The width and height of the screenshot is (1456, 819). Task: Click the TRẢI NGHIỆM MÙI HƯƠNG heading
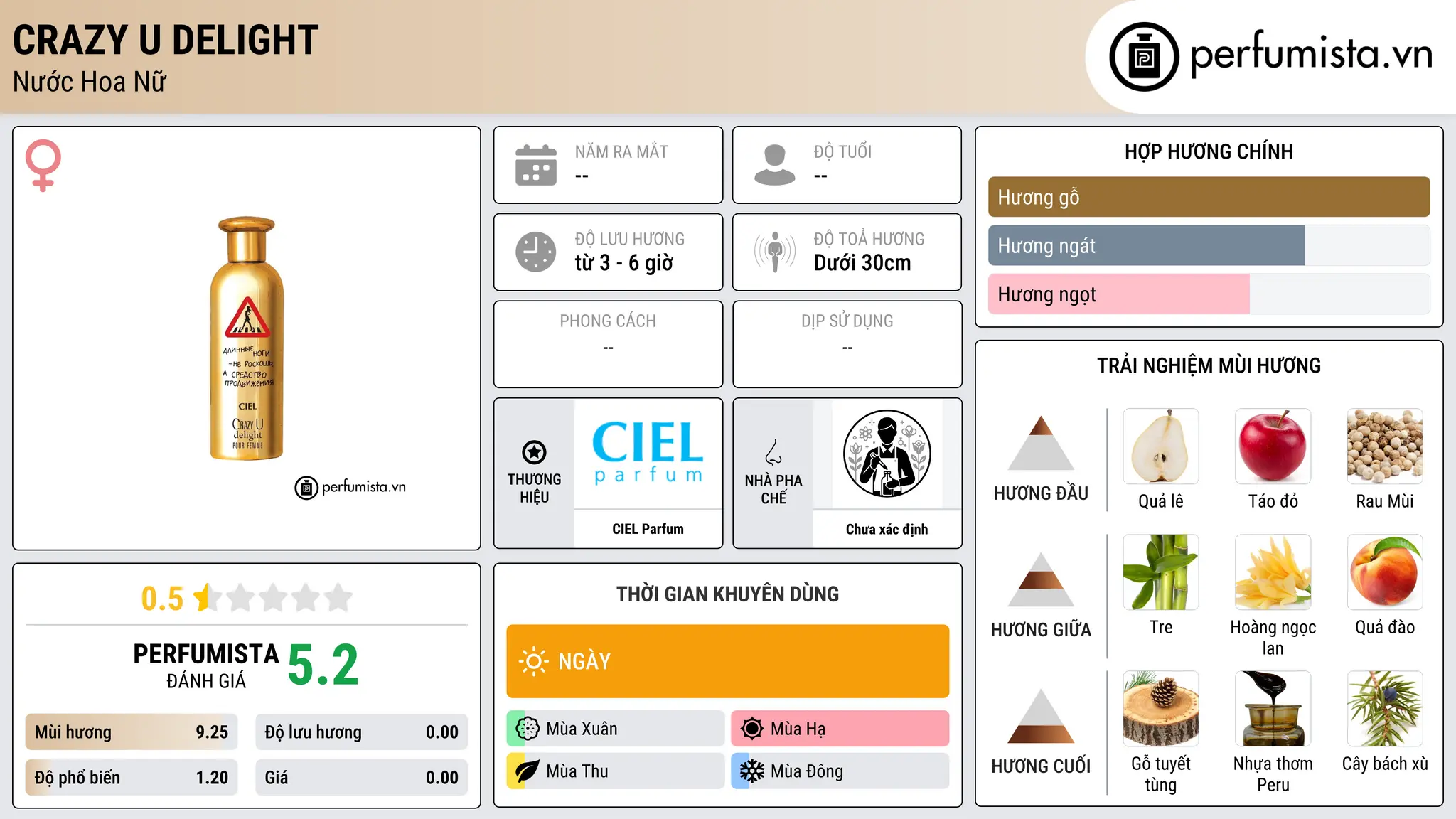click(x=1209, y=365)
